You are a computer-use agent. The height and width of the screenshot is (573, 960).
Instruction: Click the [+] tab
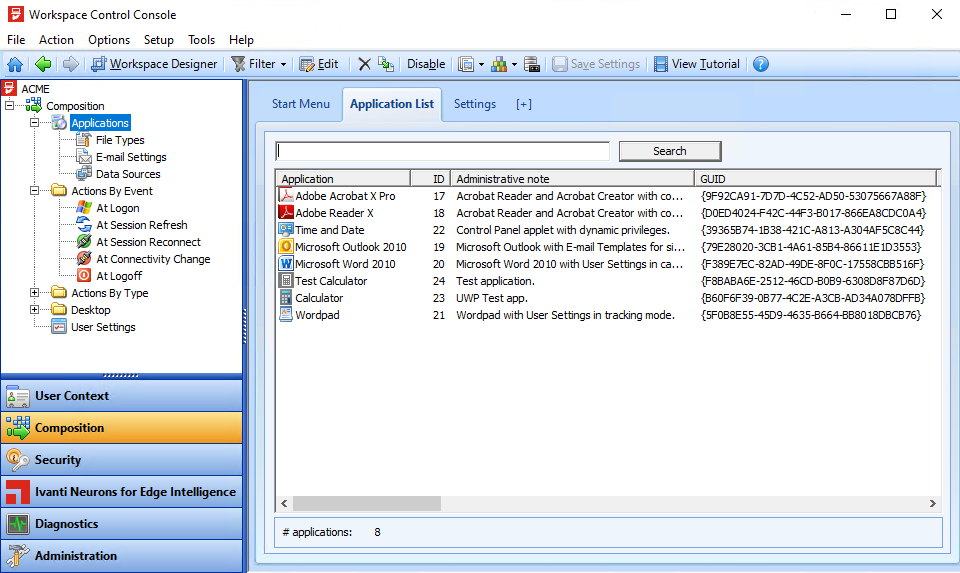point(523,104)
